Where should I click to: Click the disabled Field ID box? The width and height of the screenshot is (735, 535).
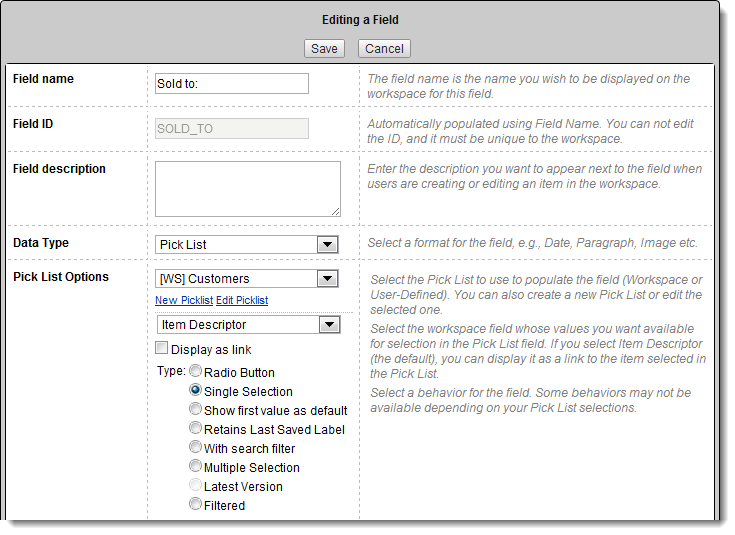(x=232, y=128)
